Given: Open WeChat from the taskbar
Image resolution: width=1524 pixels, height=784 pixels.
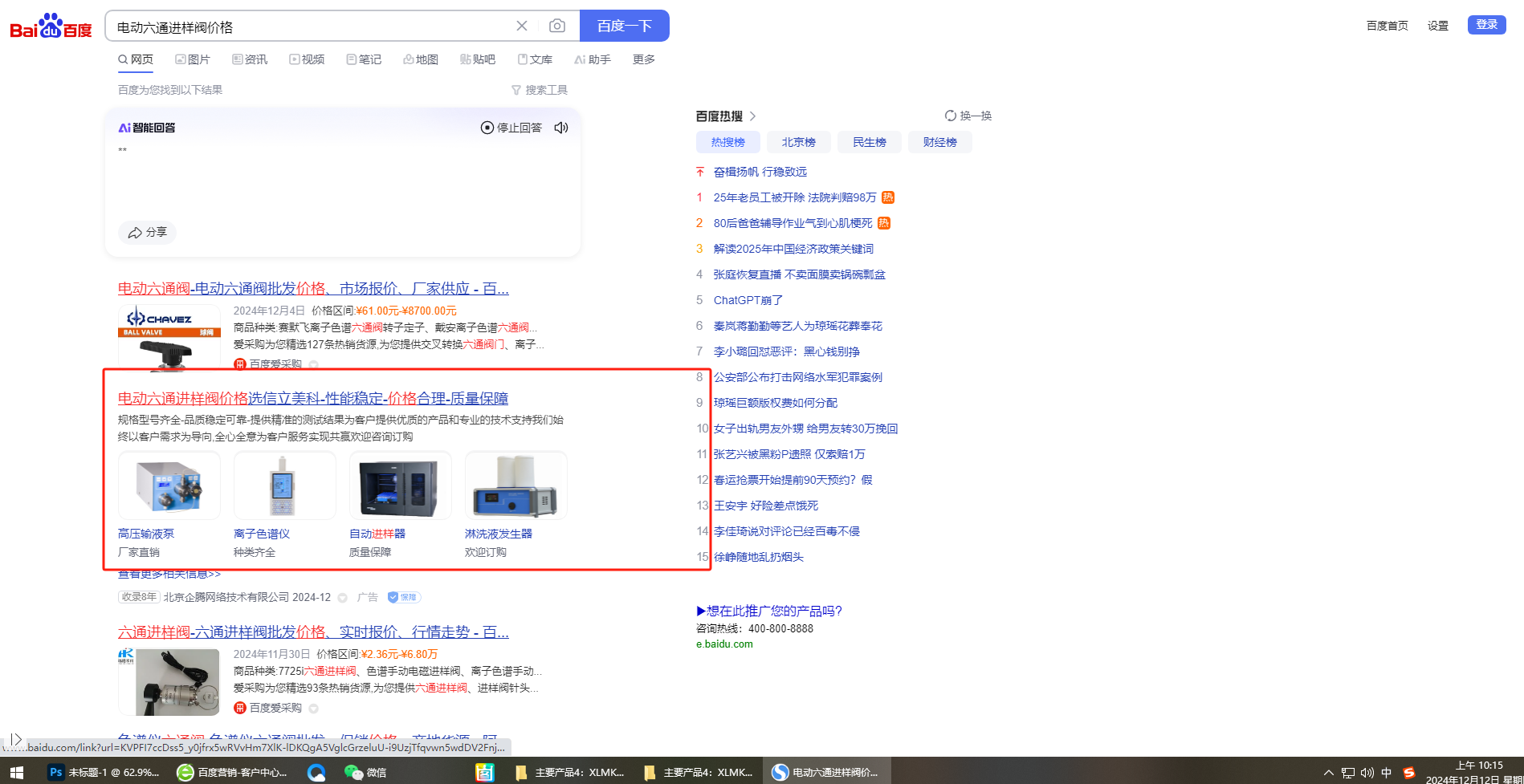Looking at the screenshot, I should pos(365,772).
